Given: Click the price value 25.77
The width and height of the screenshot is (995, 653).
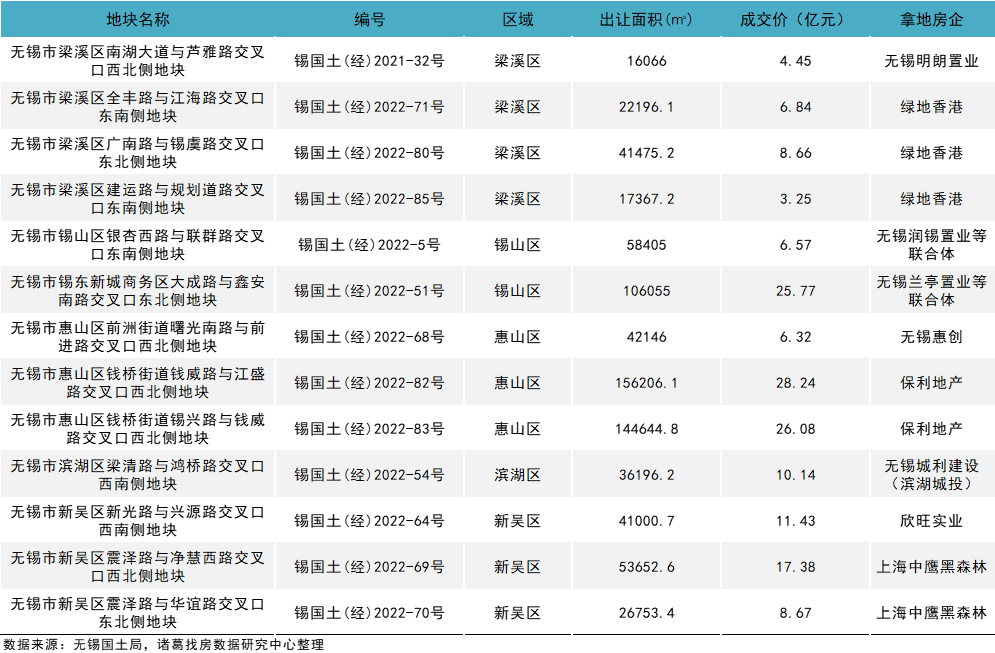Looking at the screenshot, I should click(x=795, y=291).
